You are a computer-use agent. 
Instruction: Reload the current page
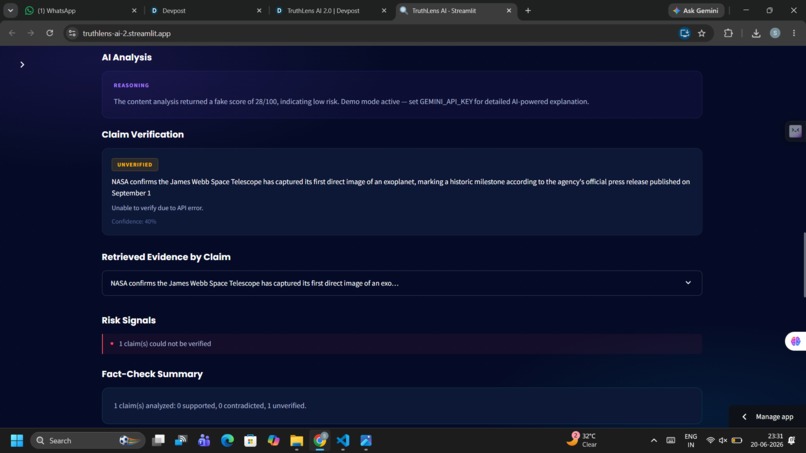coord(50,33)
